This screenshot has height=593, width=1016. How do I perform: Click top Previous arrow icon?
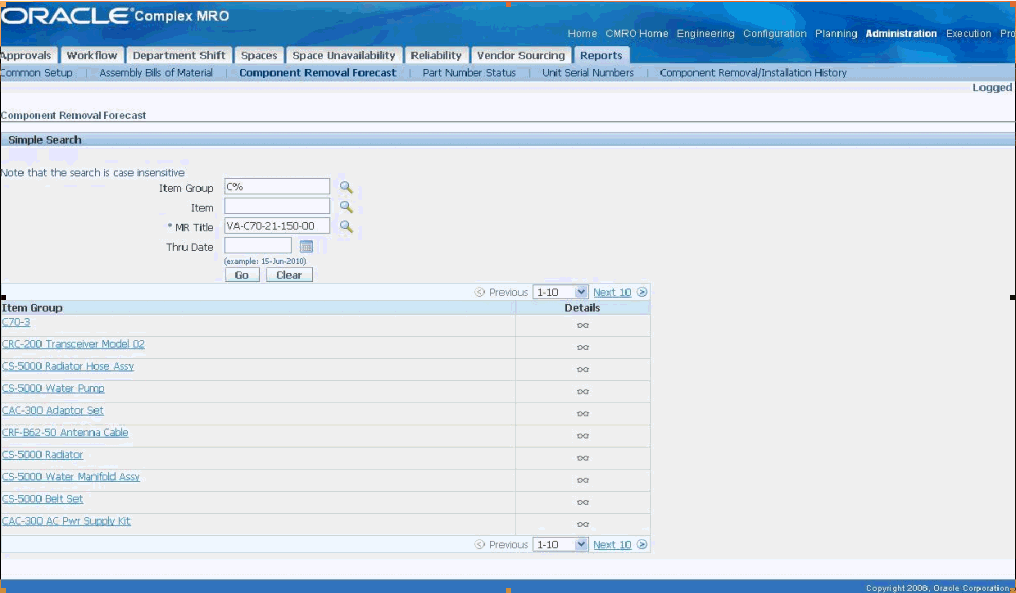click(480, 292)
